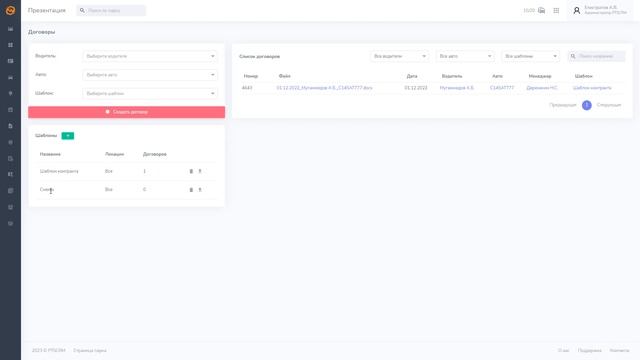Open the Шаблон контракта link in contracts list
This screenshot has height=360, width=640.
coord(592,88)
